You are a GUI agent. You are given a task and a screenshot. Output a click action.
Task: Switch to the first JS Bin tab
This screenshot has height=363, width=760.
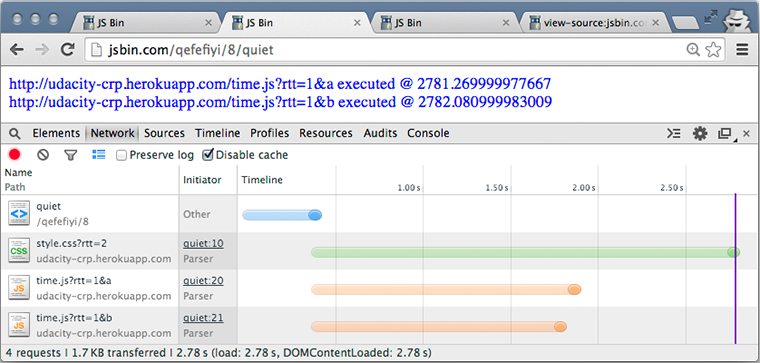(145, 22)
